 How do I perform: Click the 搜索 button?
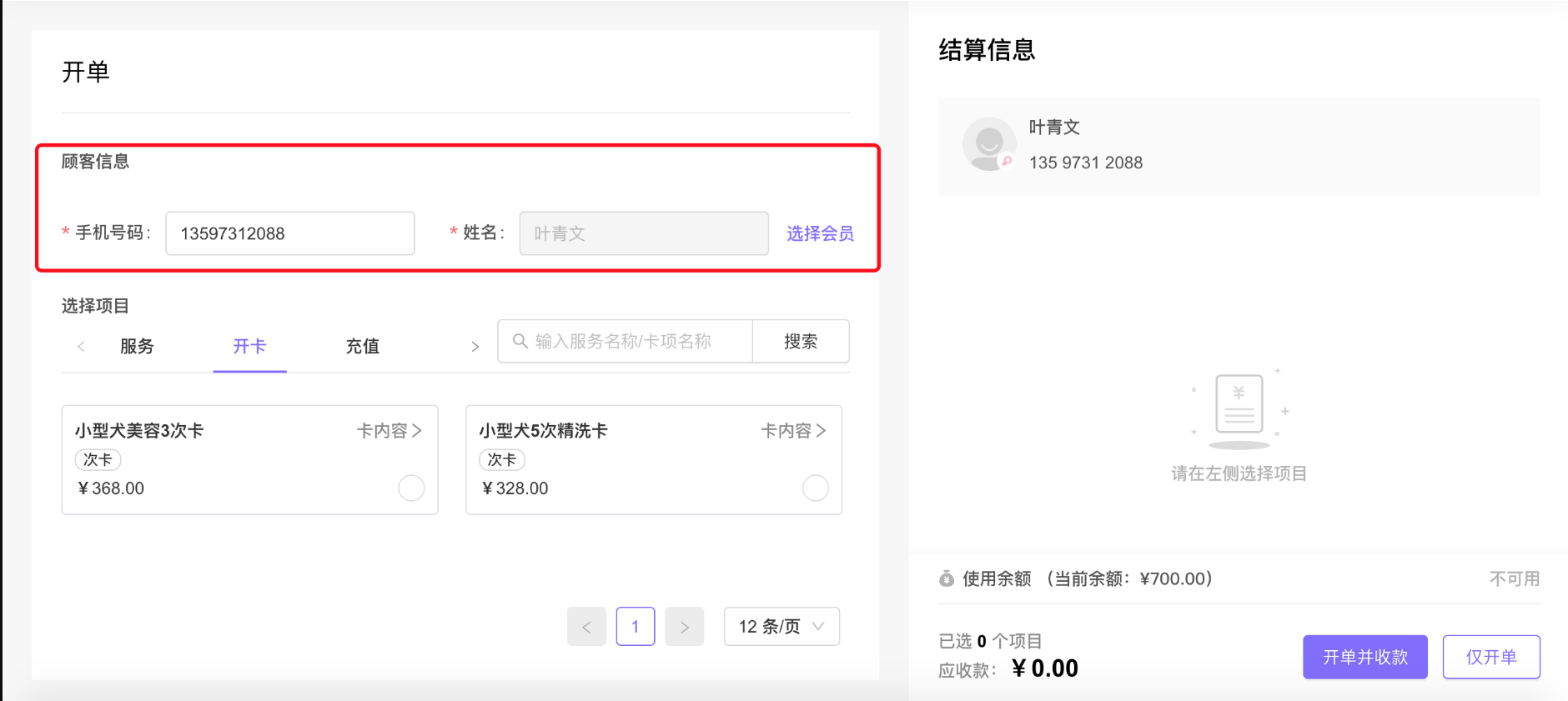801,341
